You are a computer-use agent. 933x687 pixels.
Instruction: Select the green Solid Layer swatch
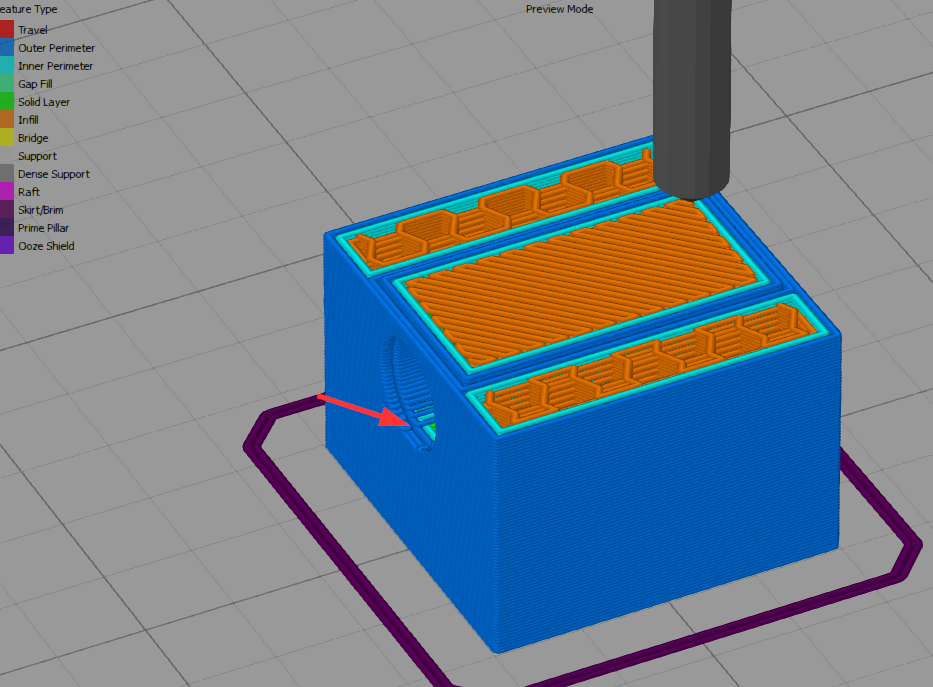(x=7, y=102)
